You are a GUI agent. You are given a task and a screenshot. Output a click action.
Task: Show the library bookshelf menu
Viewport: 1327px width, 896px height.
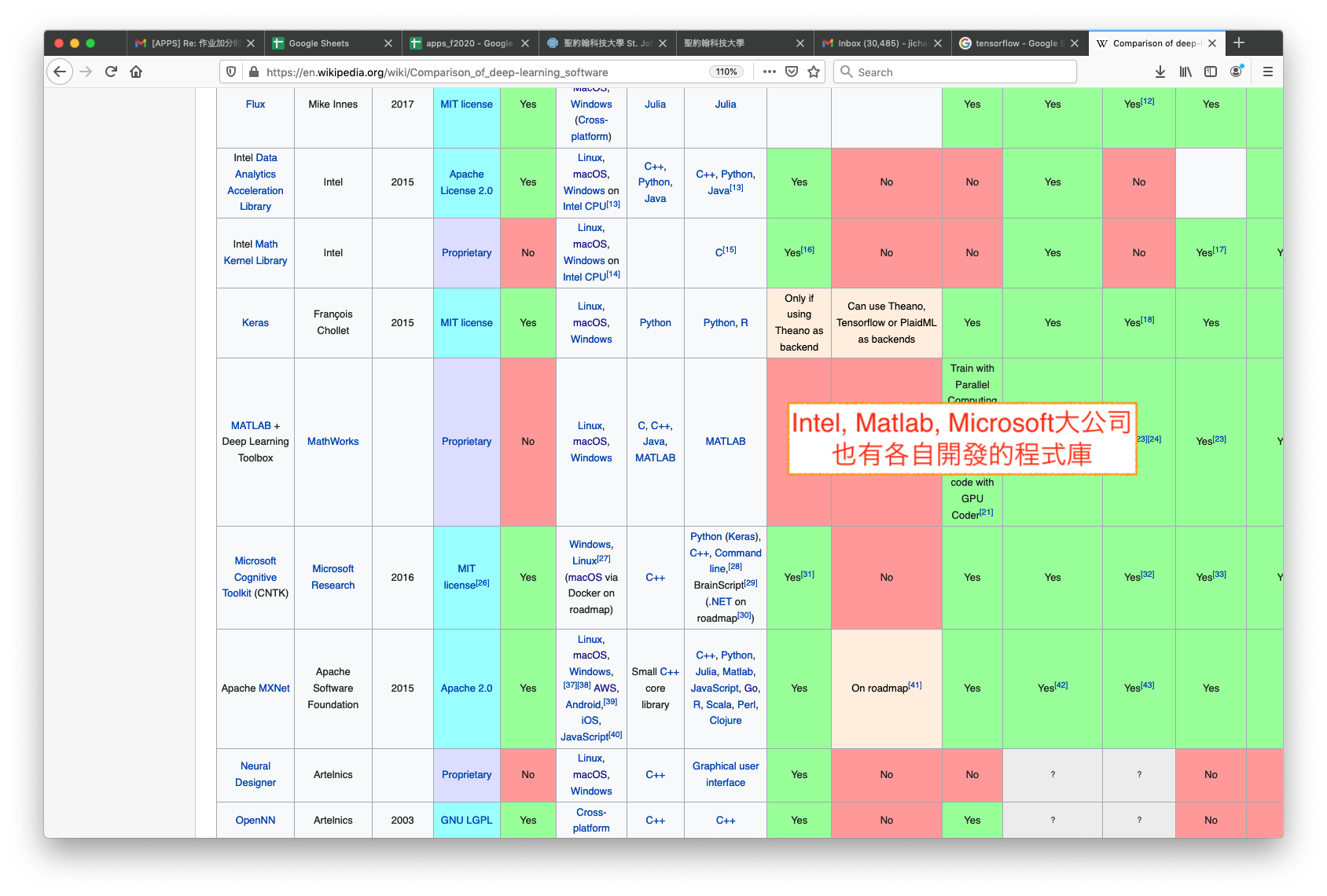click(1185, 72)
